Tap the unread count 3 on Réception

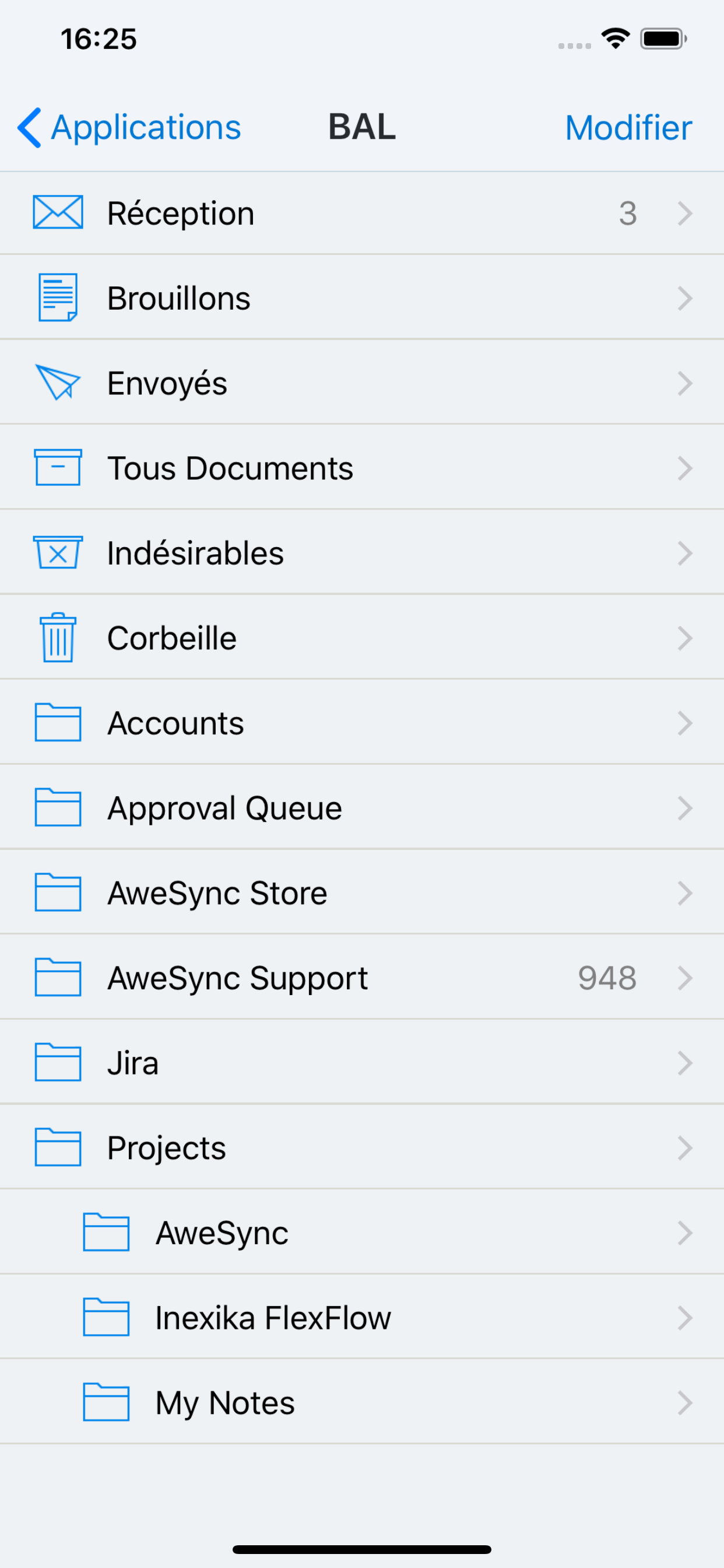click(628, 213)
